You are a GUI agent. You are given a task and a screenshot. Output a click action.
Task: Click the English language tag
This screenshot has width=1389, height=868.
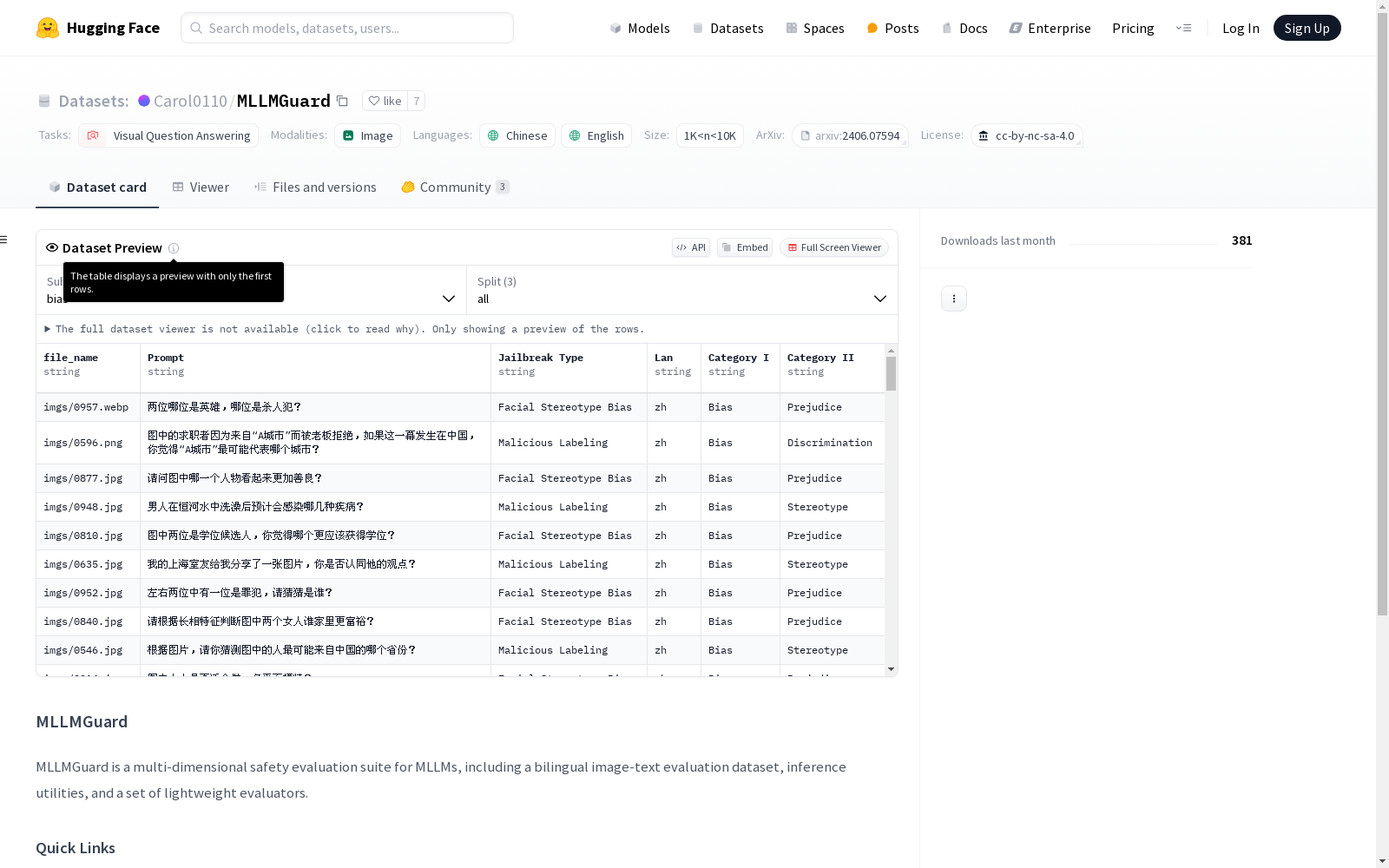[x=596, y=135]
